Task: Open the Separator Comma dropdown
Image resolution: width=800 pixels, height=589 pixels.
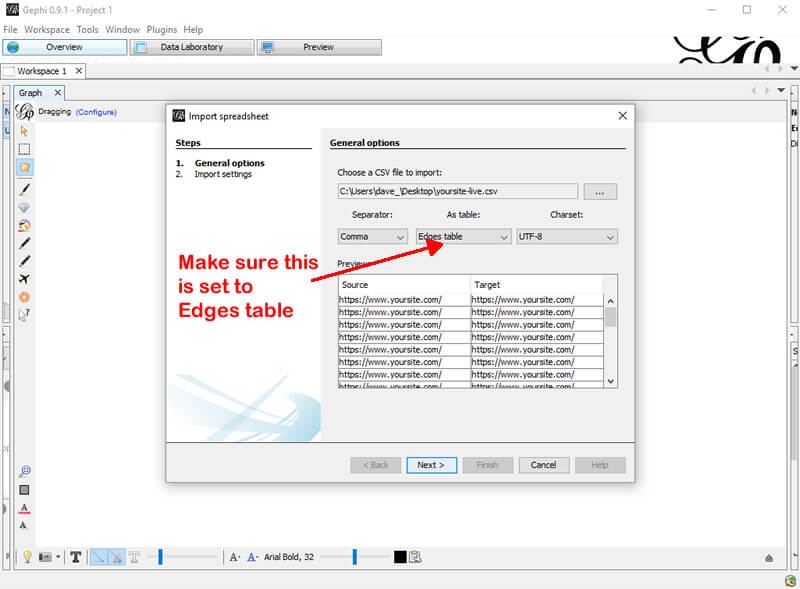Action: click(372, 237)
